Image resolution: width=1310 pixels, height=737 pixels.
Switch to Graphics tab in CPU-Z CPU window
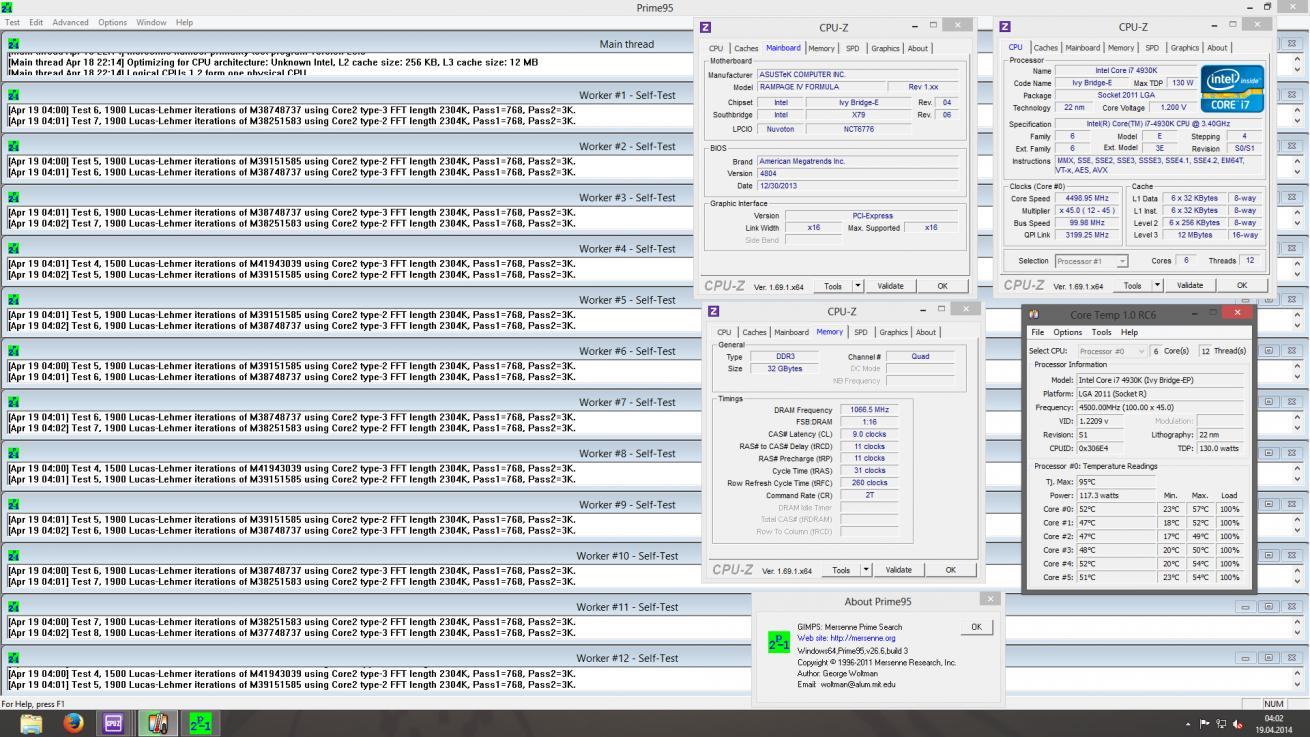pyautogui.click(x=1184, y=48)
